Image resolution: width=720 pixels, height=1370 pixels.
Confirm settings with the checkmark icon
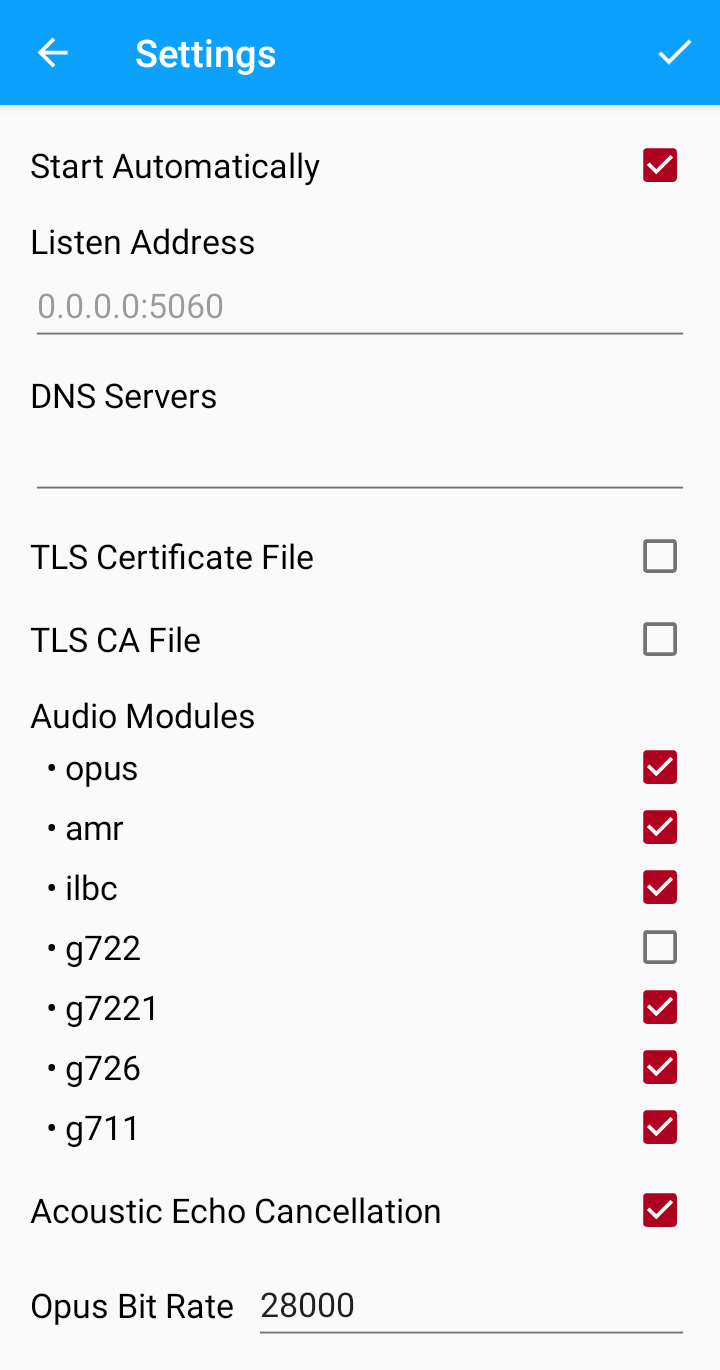(x=675, y=53)
